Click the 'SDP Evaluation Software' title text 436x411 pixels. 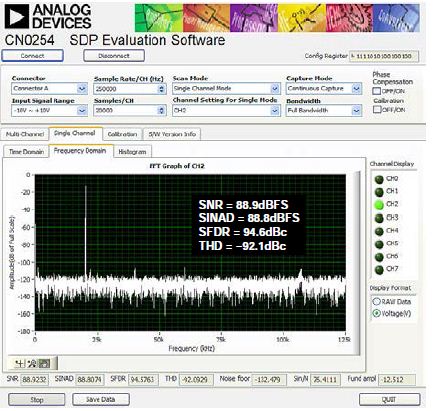[x=147, y=40]
